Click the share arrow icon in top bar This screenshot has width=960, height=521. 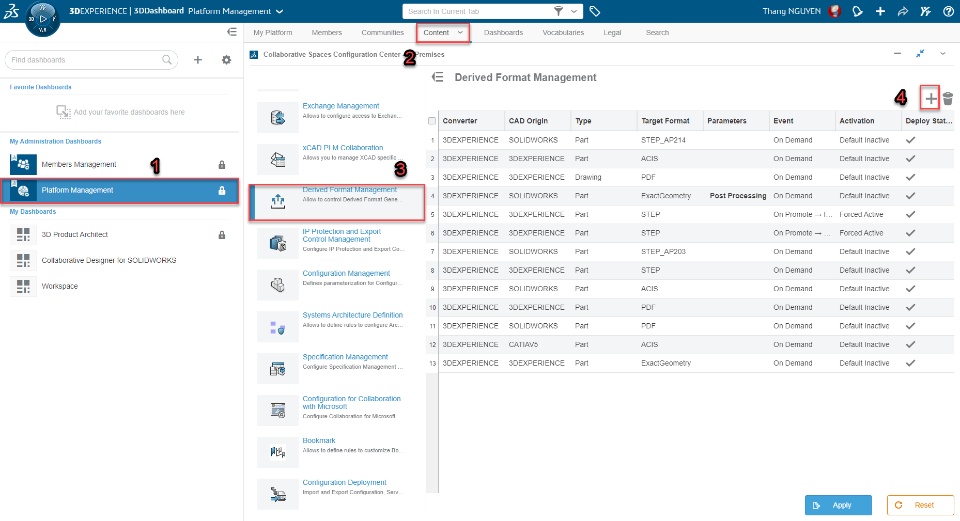pyautogui.click(x=902, y=11)
